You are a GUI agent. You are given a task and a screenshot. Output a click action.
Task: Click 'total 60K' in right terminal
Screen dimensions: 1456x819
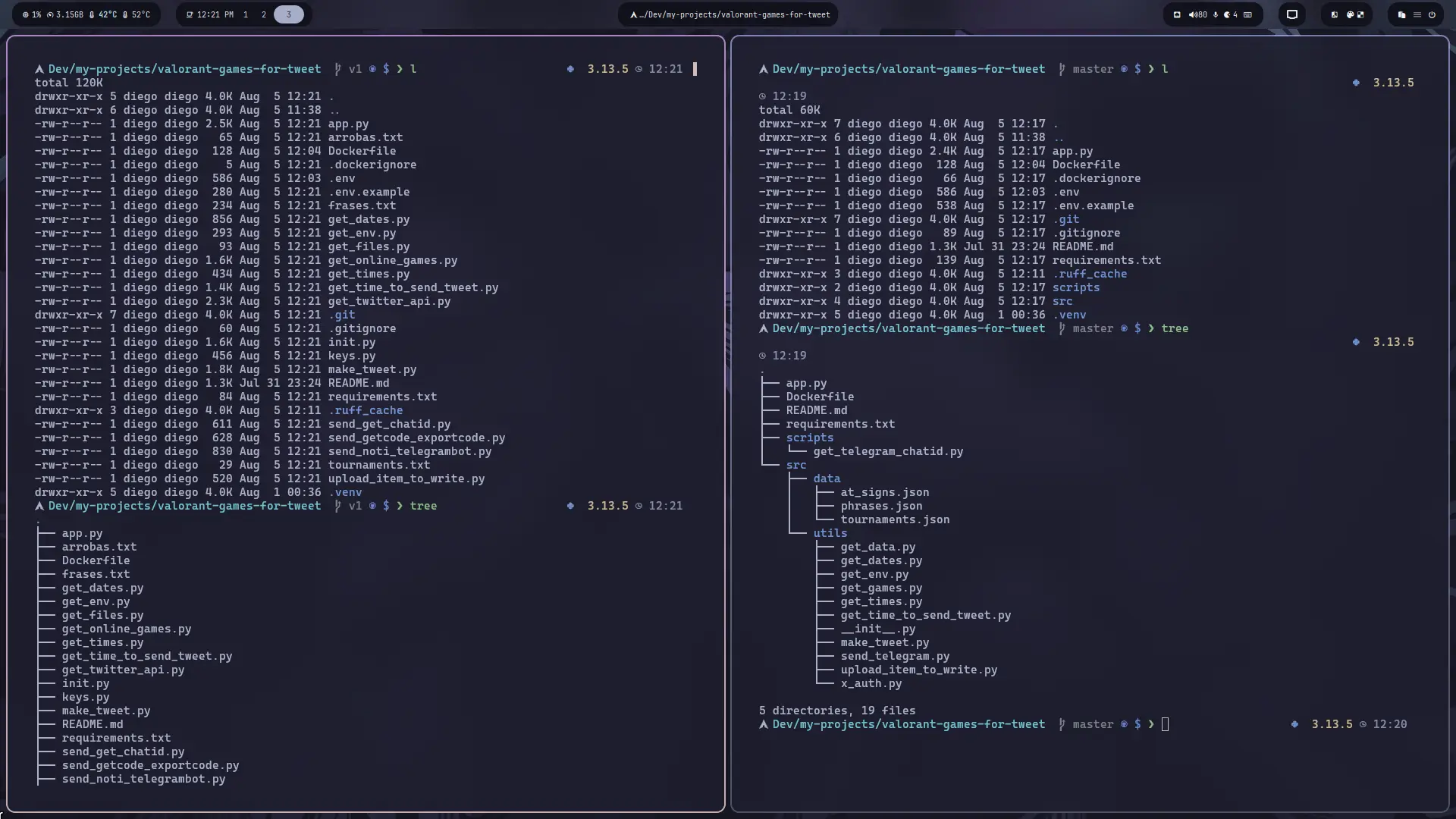pyautogui.click(x=789, y=110)
